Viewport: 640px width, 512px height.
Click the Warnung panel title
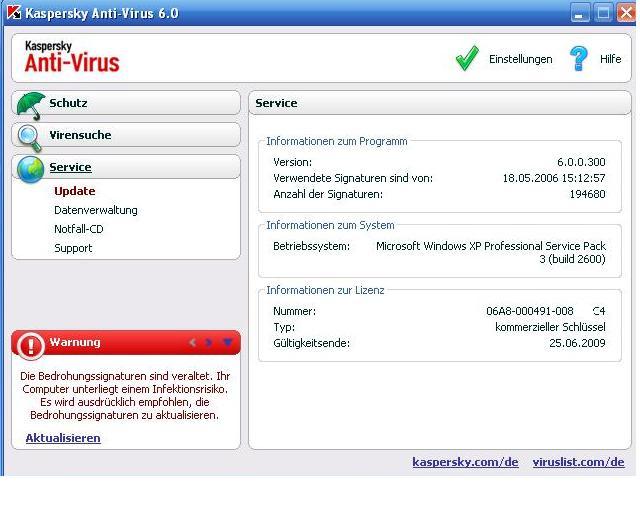[x=75, y=342]
